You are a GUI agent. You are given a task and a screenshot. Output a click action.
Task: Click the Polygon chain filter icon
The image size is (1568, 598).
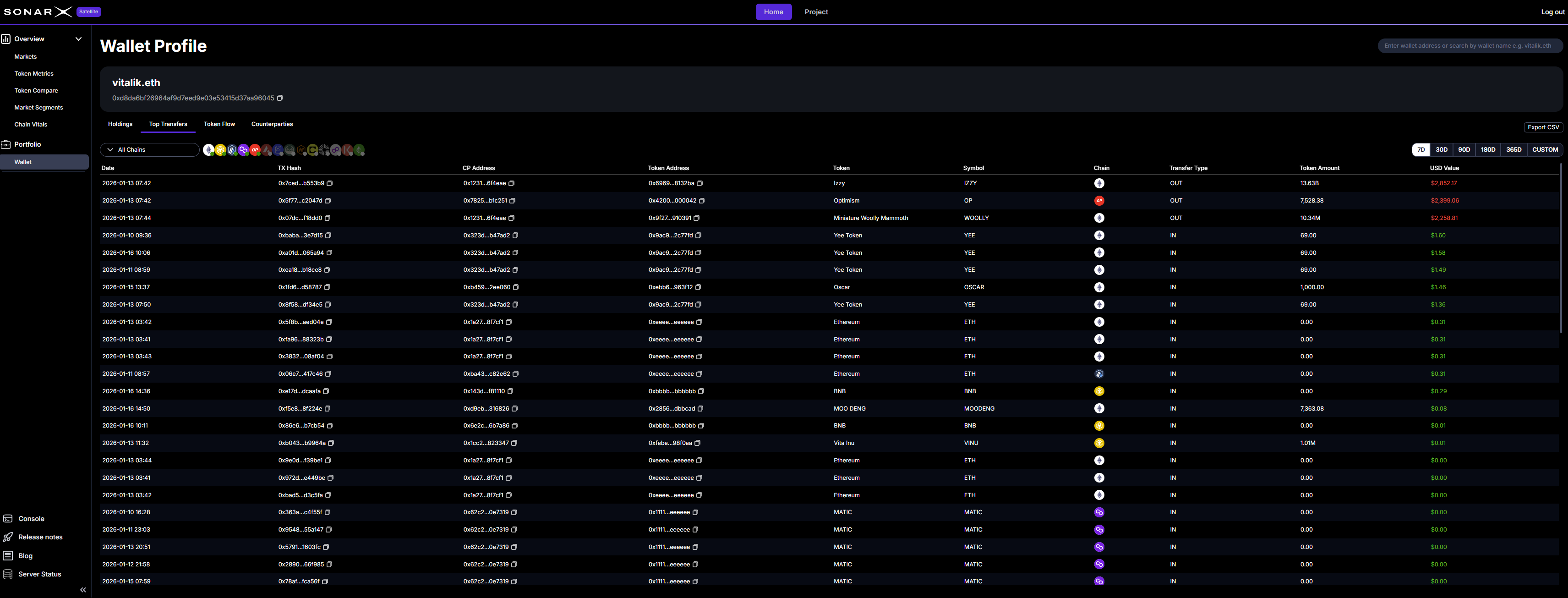click(x=244, y=150)
